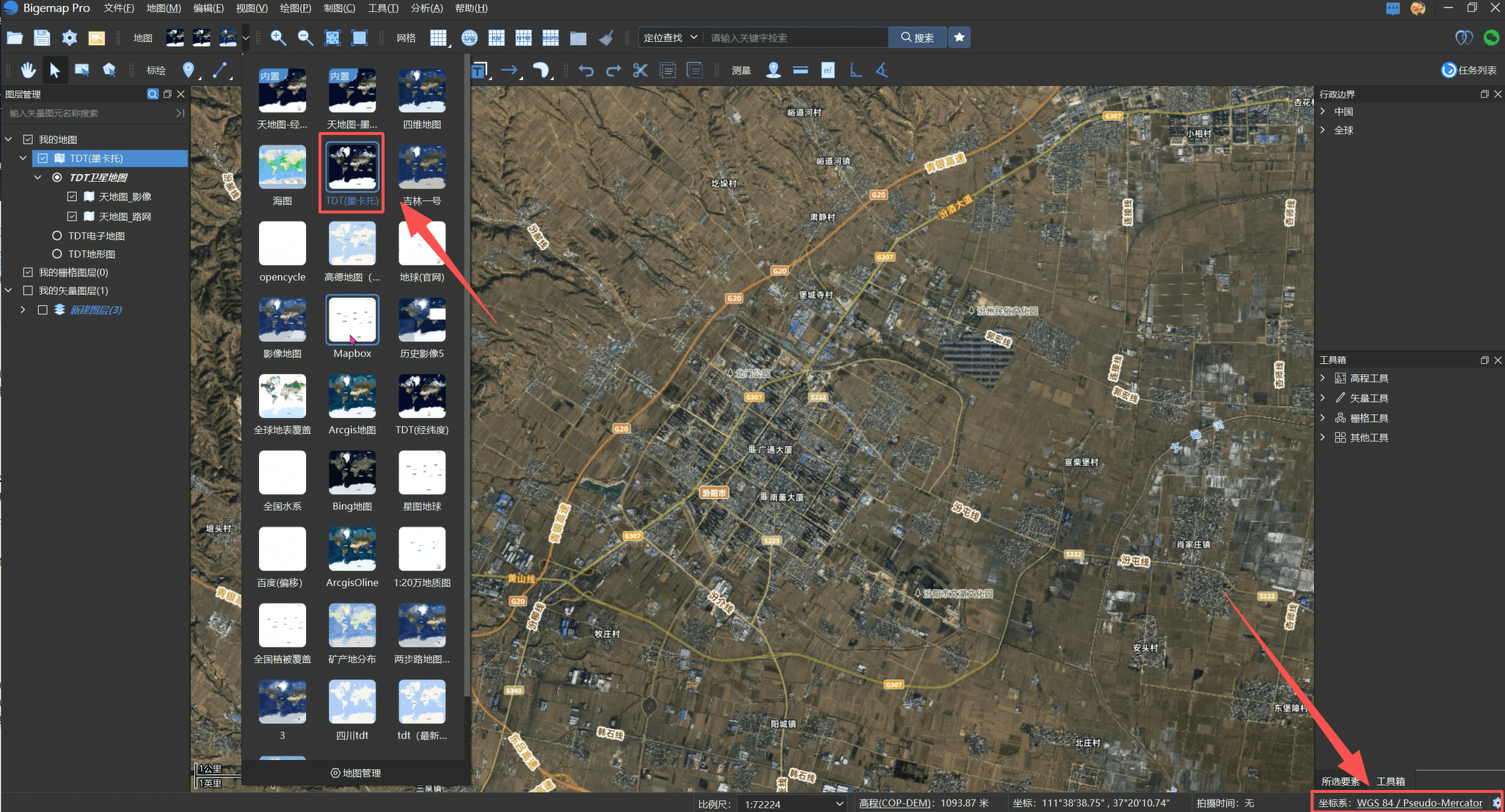The width and height of the screenshot is (1505, 812).
Task: Click the 任务列表 button
Action: coord(1469,70)
